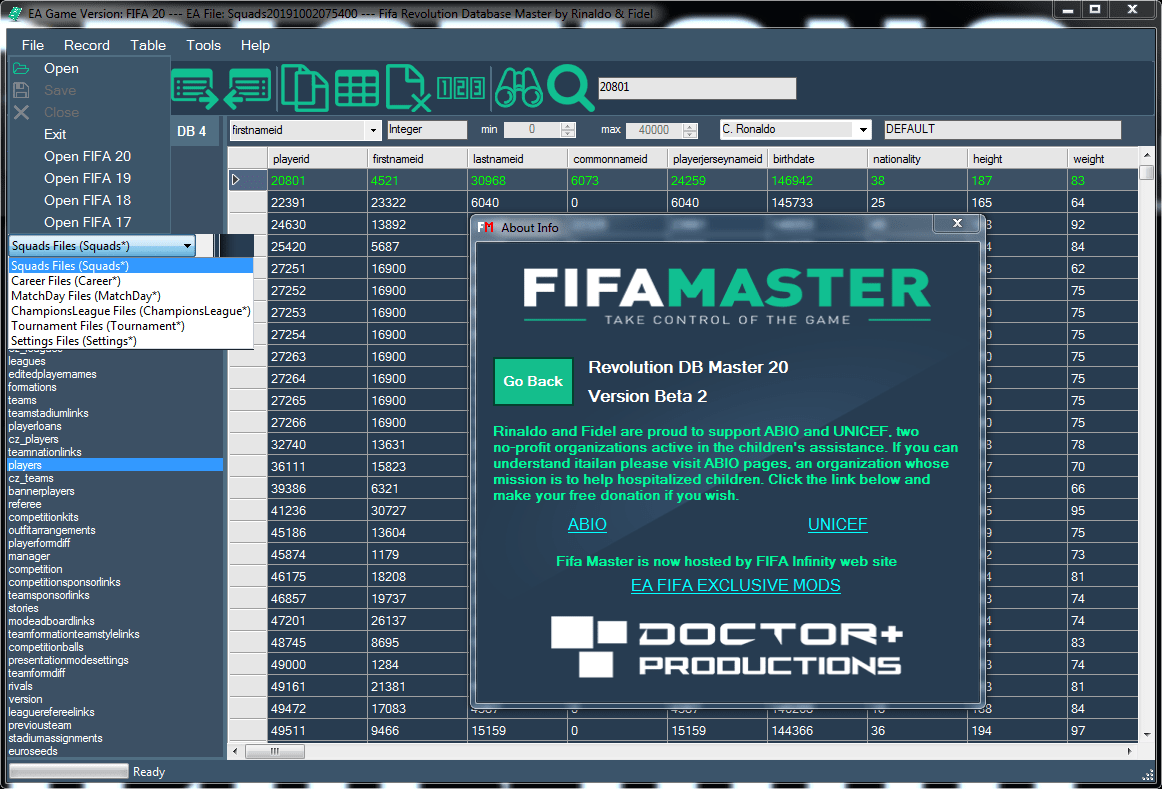Select the players table in the list

(x=115, y=465)
